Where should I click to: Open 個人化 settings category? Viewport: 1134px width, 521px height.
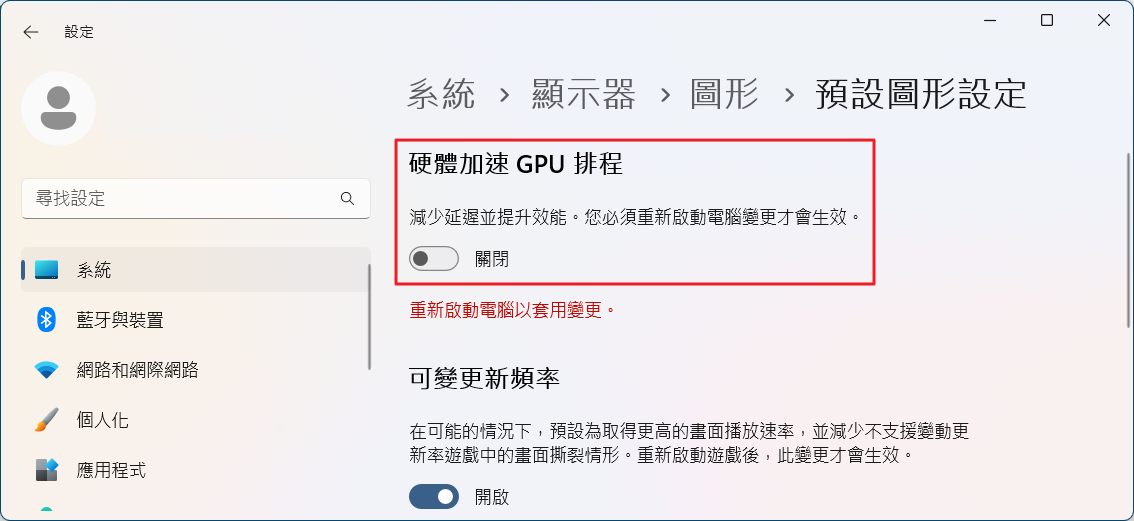(103, 420)
